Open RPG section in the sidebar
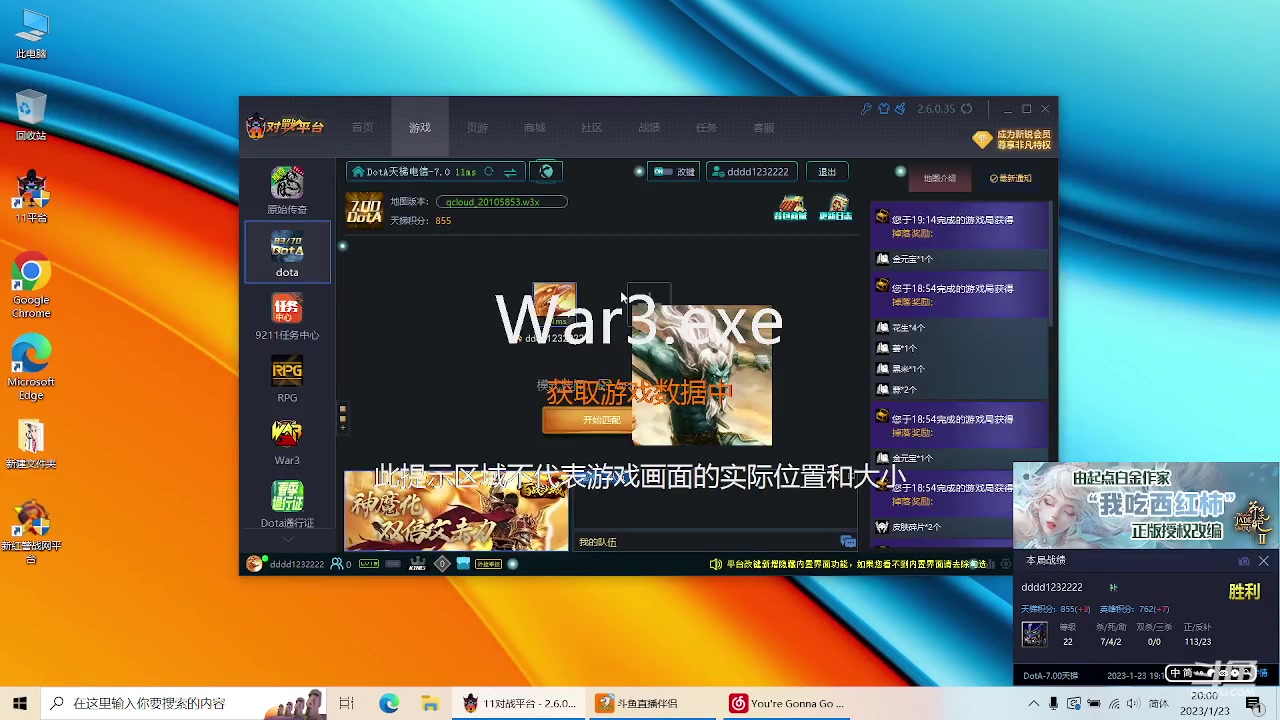Image resolution: width=1280 pixels, height=720 pixels. [287, 379]
